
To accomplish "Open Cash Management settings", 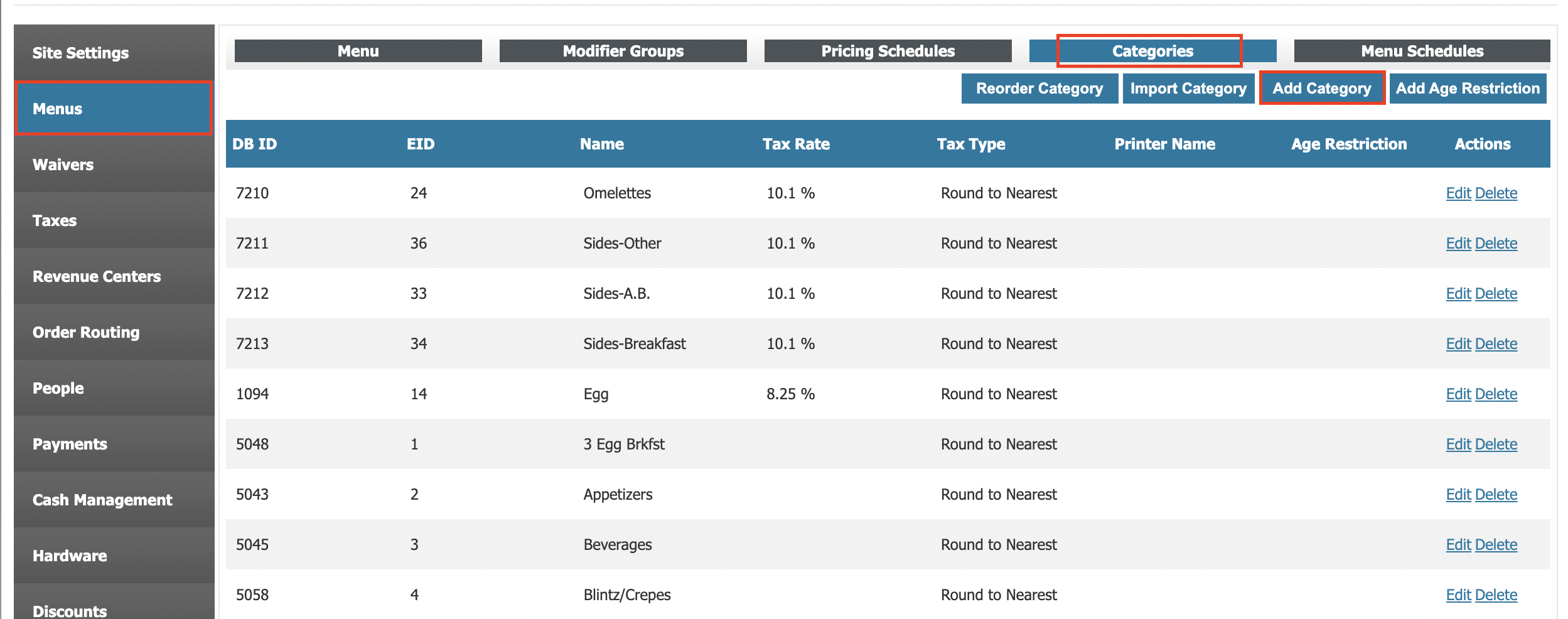I will pos(102,500).
